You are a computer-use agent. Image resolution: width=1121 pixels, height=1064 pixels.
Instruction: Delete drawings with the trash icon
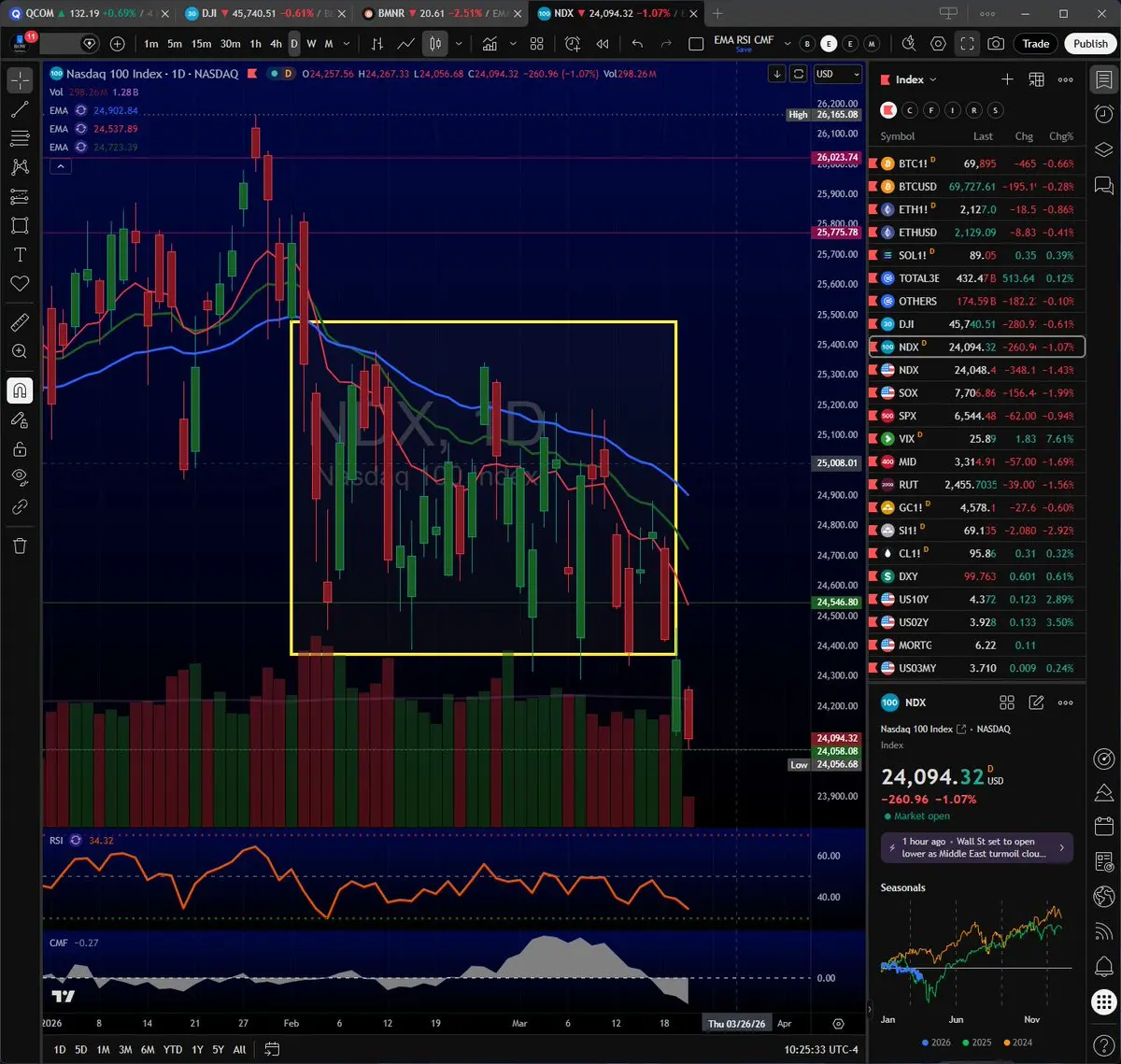click(20, 546)
